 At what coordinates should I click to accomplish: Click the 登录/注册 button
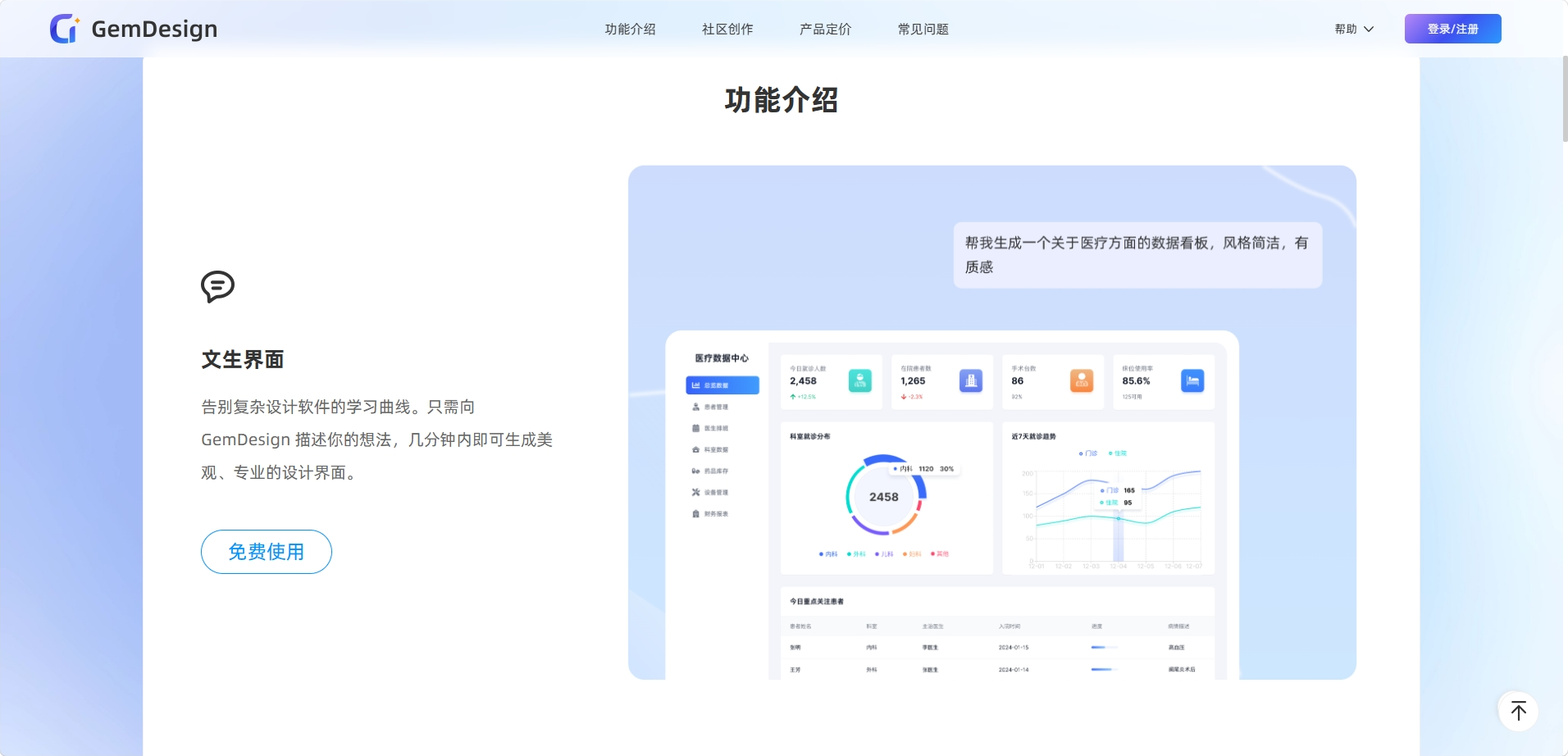1452,29
